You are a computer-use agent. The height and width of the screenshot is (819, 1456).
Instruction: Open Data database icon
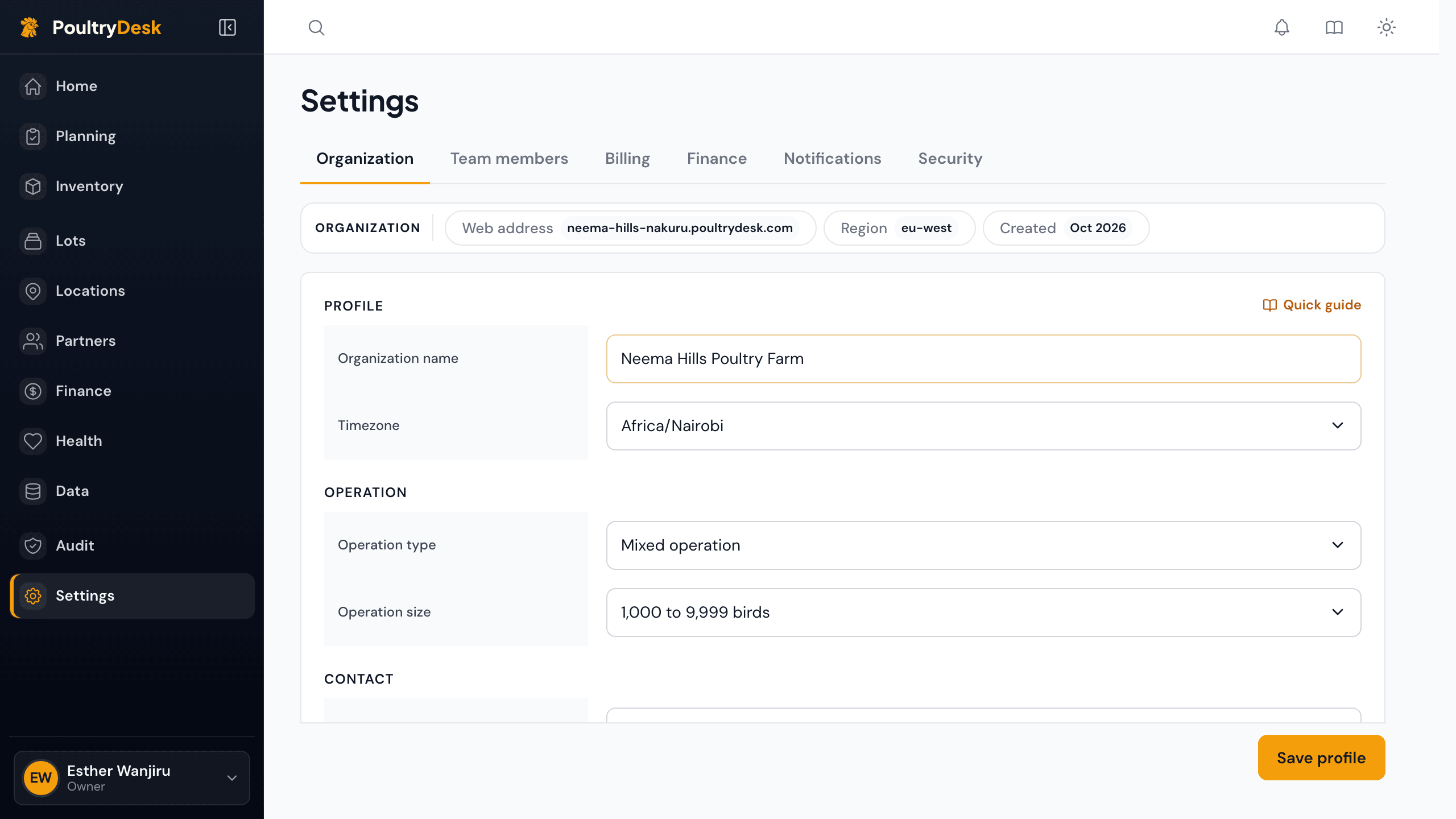pos(33,491)
